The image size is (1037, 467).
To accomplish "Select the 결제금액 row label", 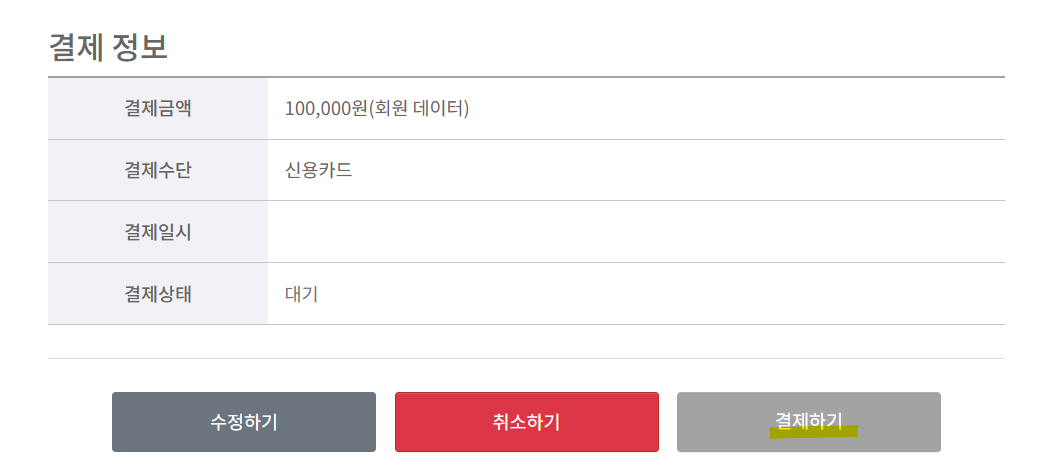I will (158, 108).
